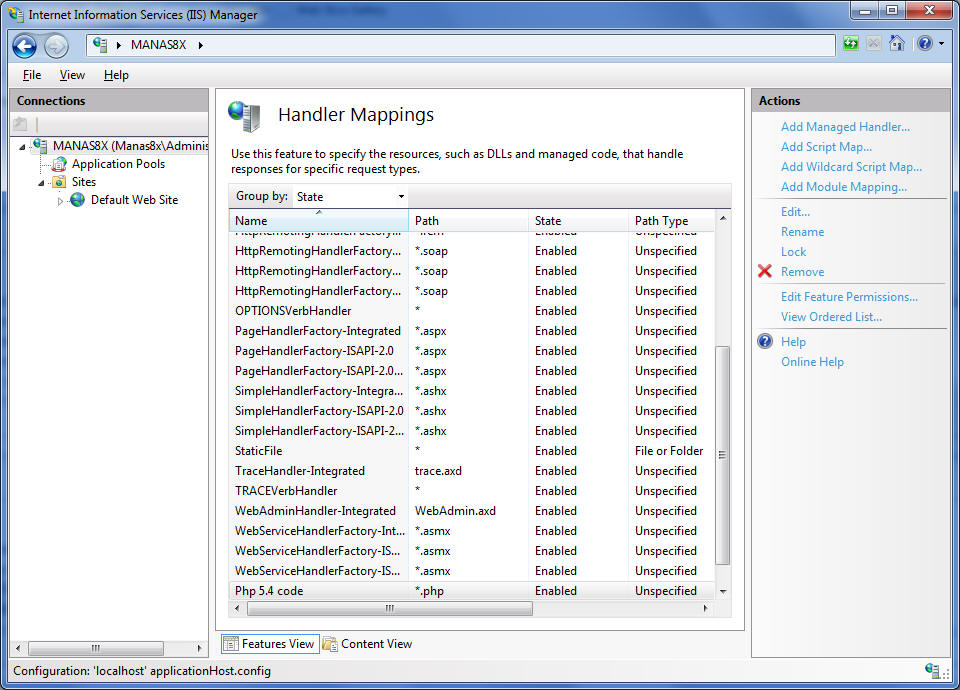Image resolution: width=960 pixels, height=690 pixels.
Task: Click the handler list scroll down arrow
Action: click(722, 591)
